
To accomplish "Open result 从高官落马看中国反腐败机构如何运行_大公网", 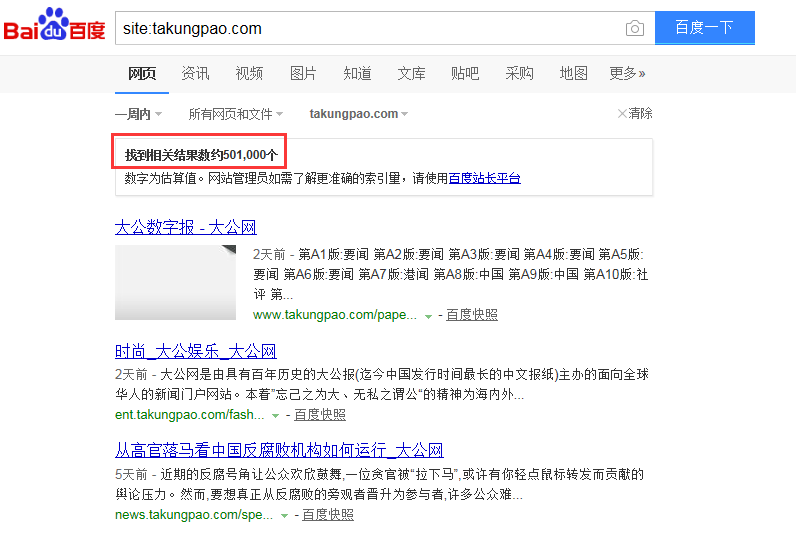I will [x=279, y=450].
